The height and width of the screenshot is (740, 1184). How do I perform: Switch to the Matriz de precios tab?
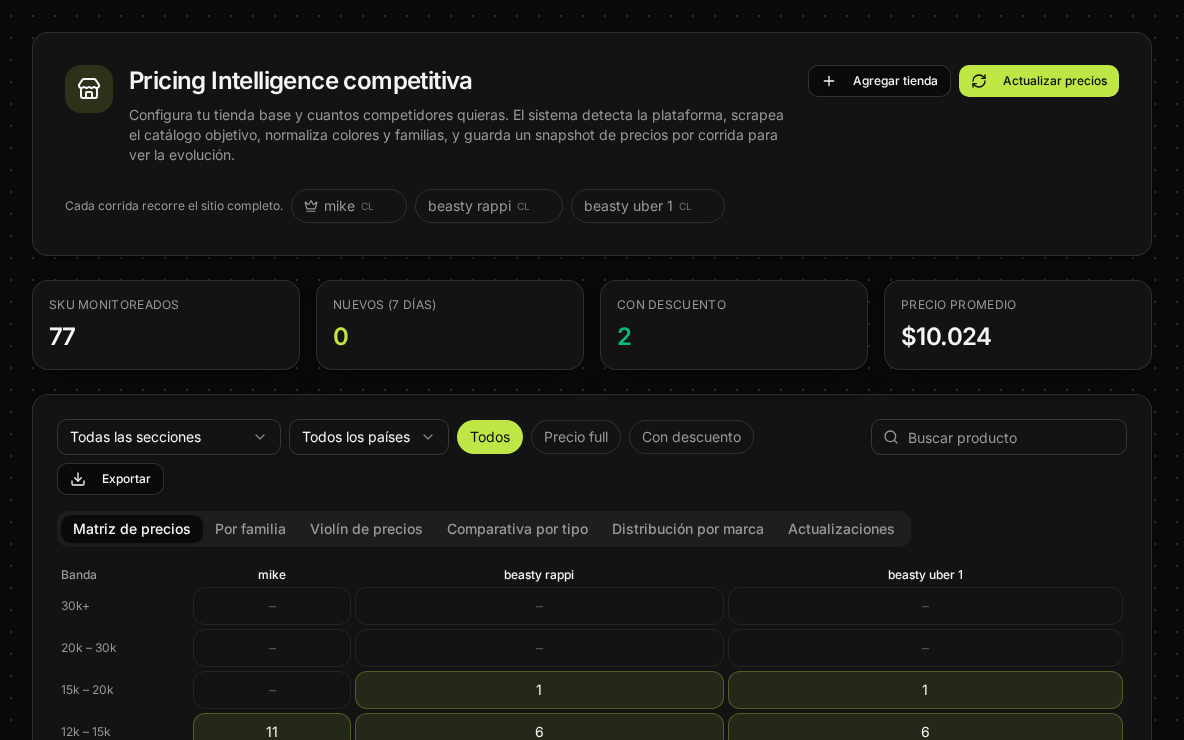point(131,529)
